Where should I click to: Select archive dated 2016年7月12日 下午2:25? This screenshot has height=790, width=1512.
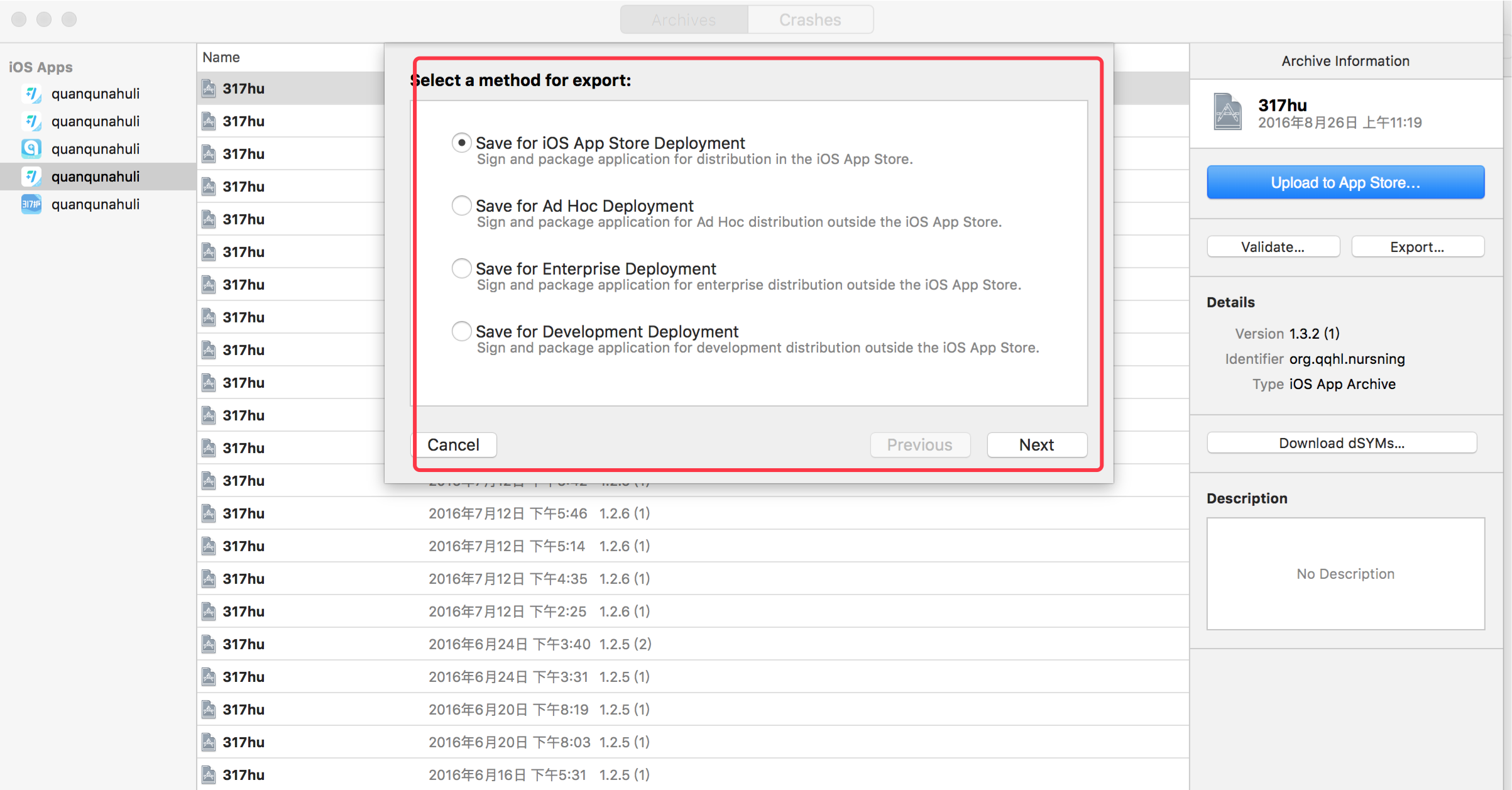(x=693, y=612)
